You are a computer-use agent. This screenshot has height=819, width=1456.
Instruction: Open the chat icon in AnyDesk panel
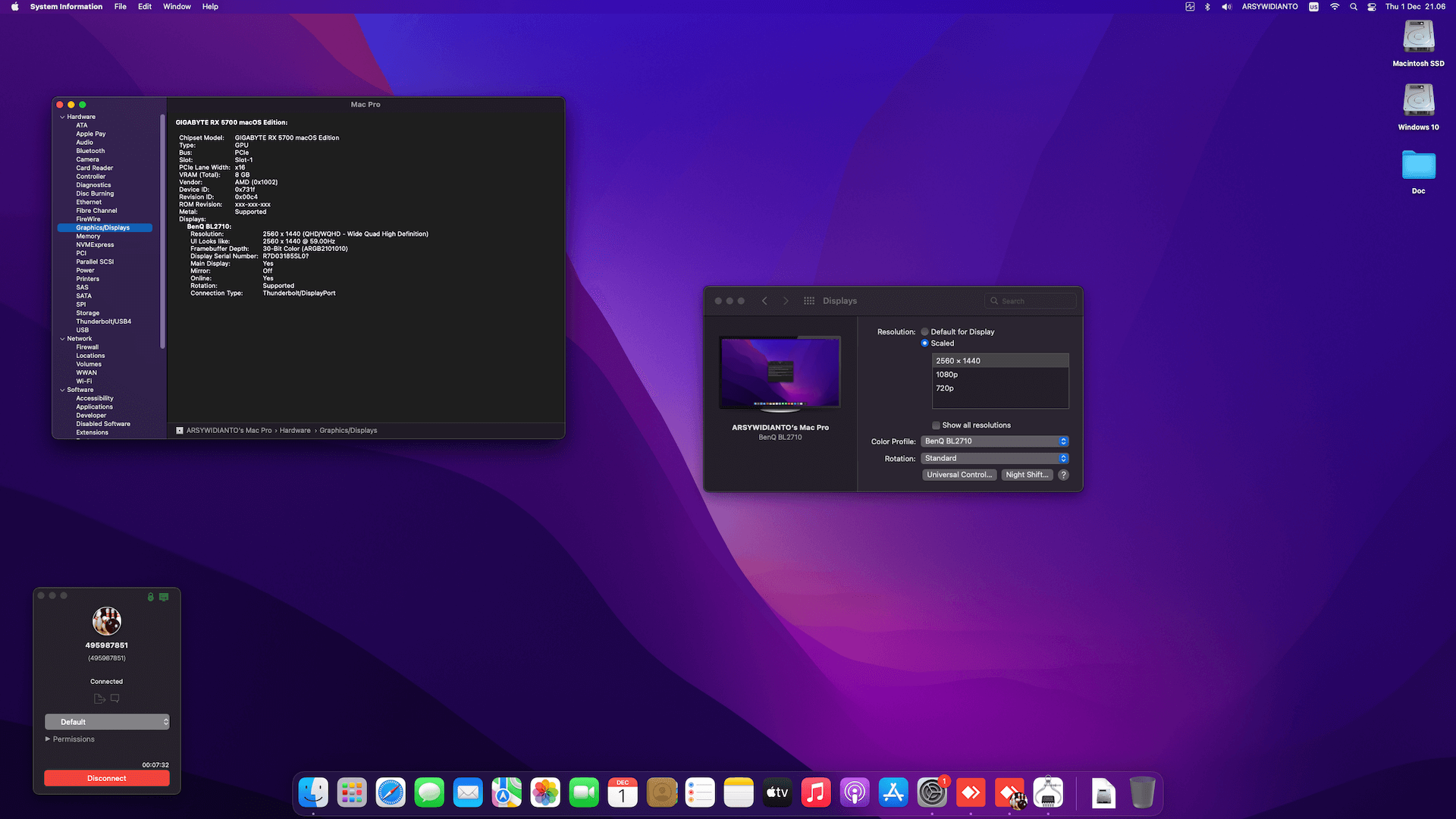(115, 698)
